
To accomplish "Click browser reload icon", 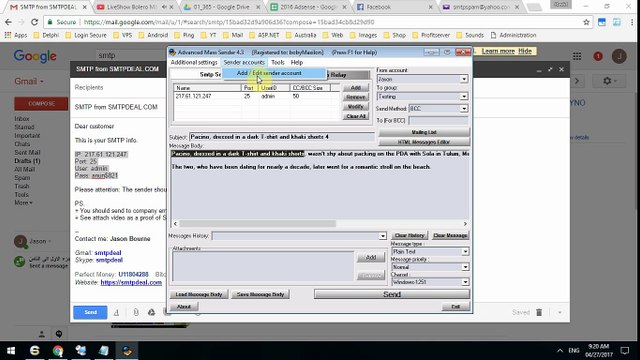I will click(x=34, y=22).
